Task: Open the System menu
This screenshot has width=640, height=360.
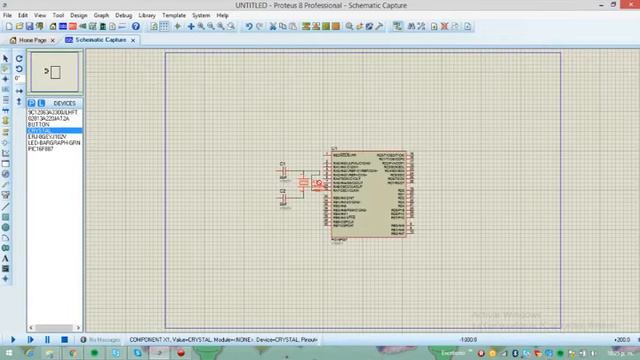Action: [x=201, y=16]
